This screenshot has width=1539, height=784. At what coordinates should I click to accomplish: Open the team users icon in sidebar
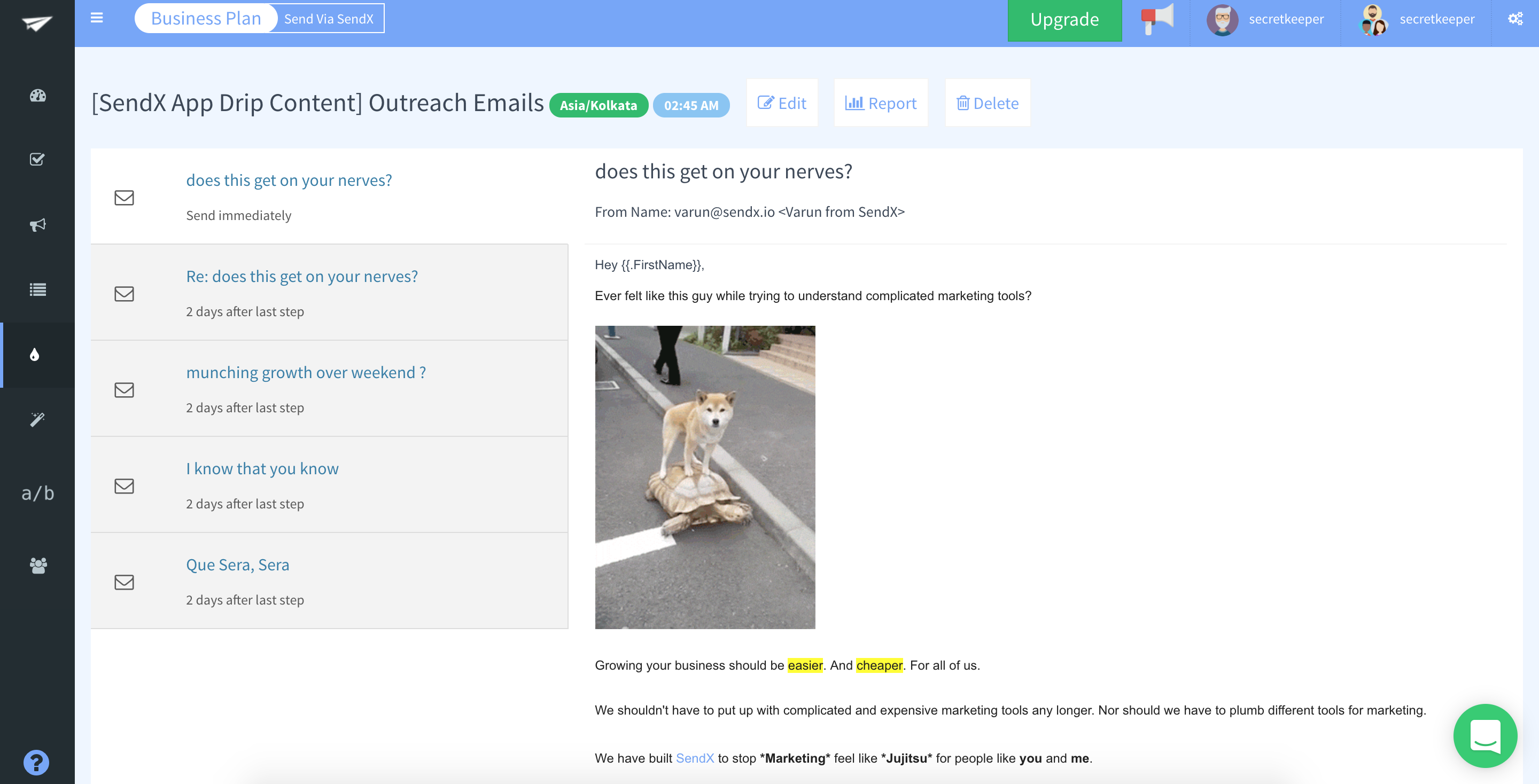[x=38, y=566]
